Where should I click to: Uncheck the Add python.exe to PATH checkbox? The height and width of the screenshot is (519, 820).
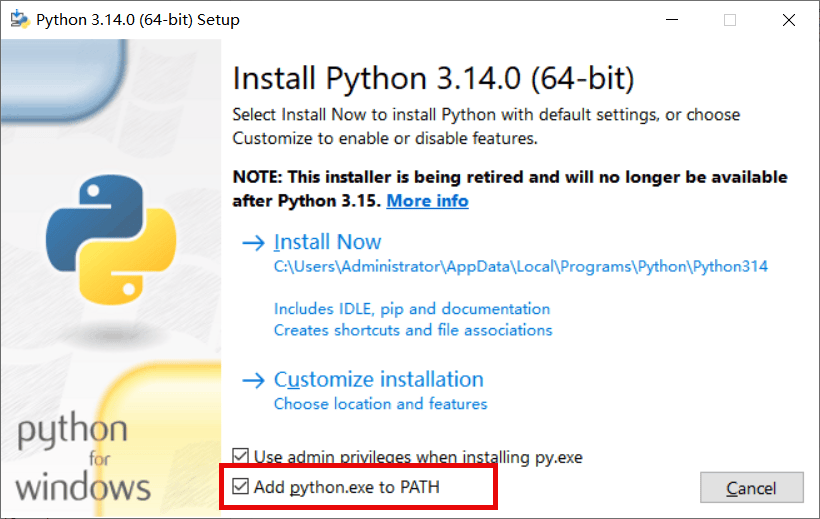(241, 486)
